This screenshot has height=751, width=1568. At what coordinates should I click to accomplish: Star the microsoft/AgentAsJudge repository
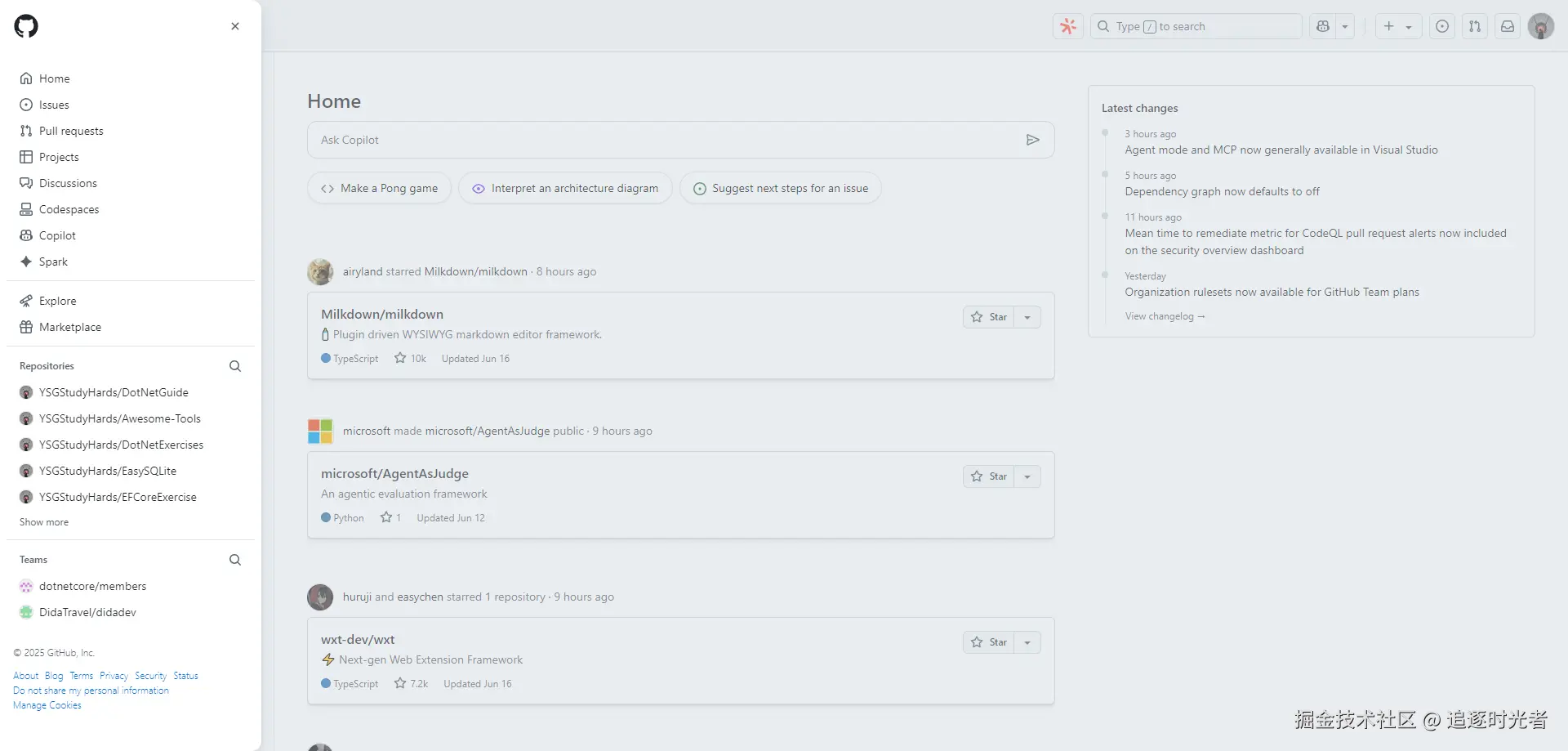(989, 476)
